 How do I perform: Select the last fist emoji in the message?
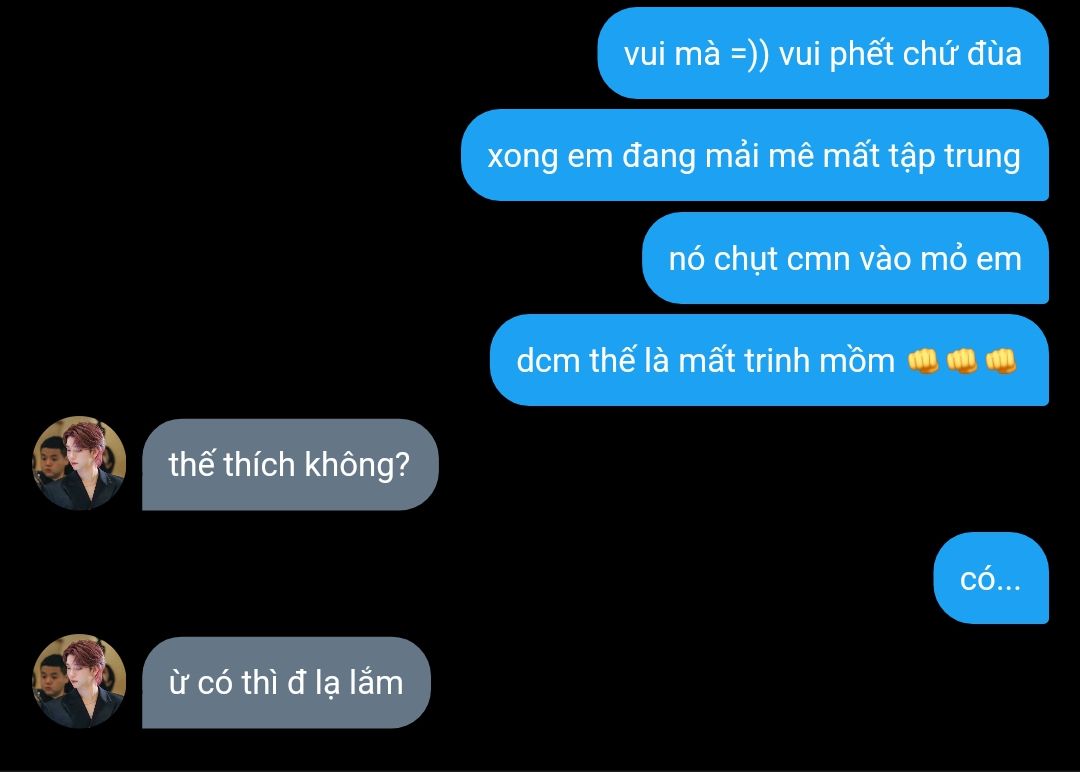coord(1001,361)
